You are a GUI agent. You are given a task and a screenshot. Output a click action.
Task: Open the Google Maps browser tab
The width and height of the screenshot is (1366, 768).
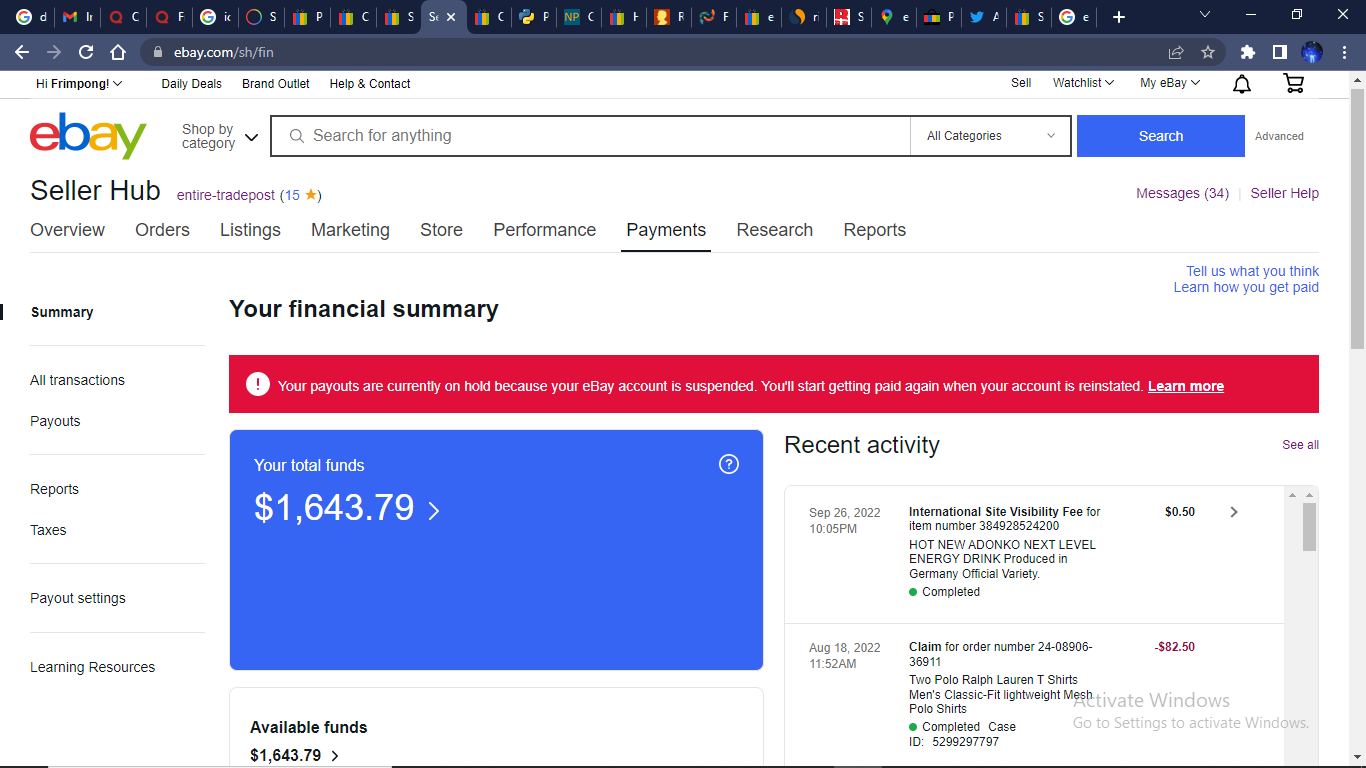[x=894, y=17]
